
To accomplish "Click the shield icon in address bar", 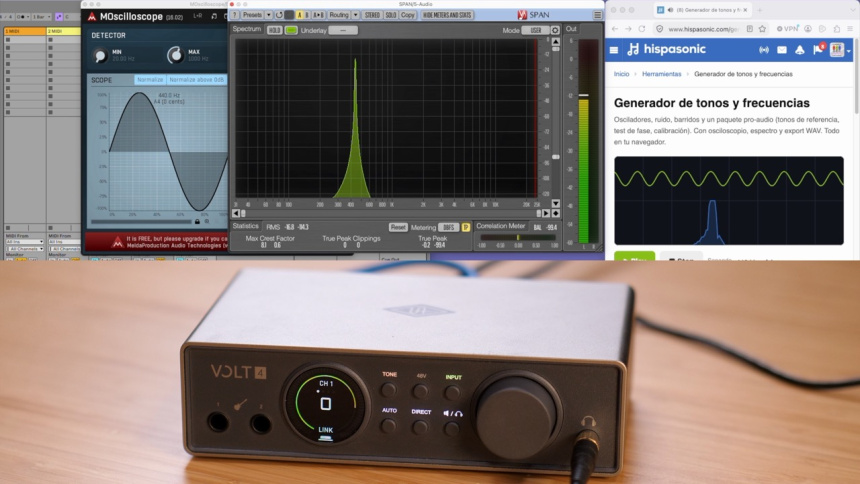I will (x=660, y=29).
